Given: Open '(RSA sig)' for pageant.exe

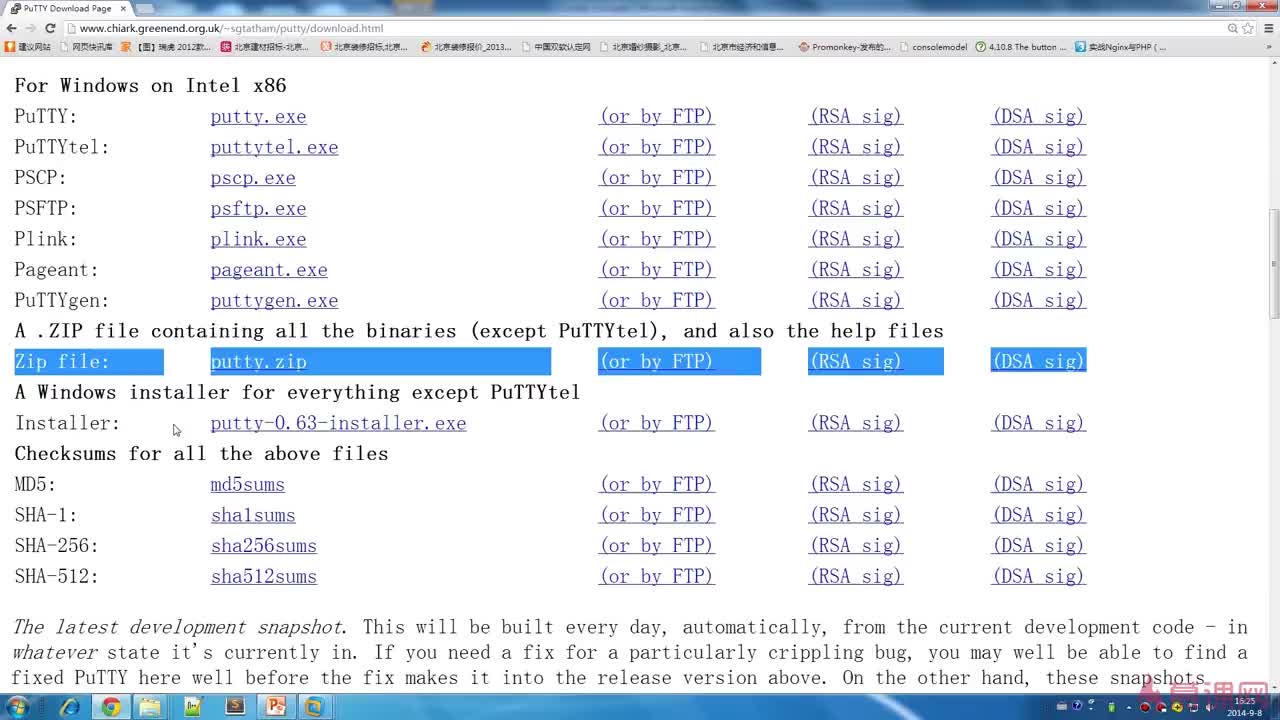Looking at the screenshot, I should (855, 270).
